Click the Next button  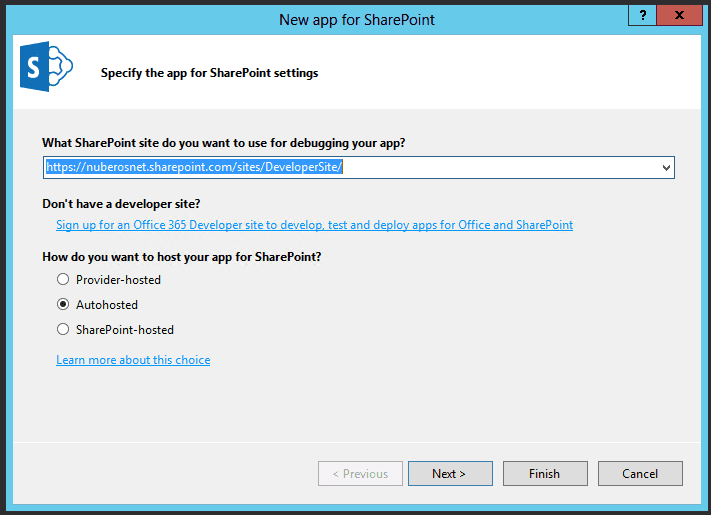[450, 474]
